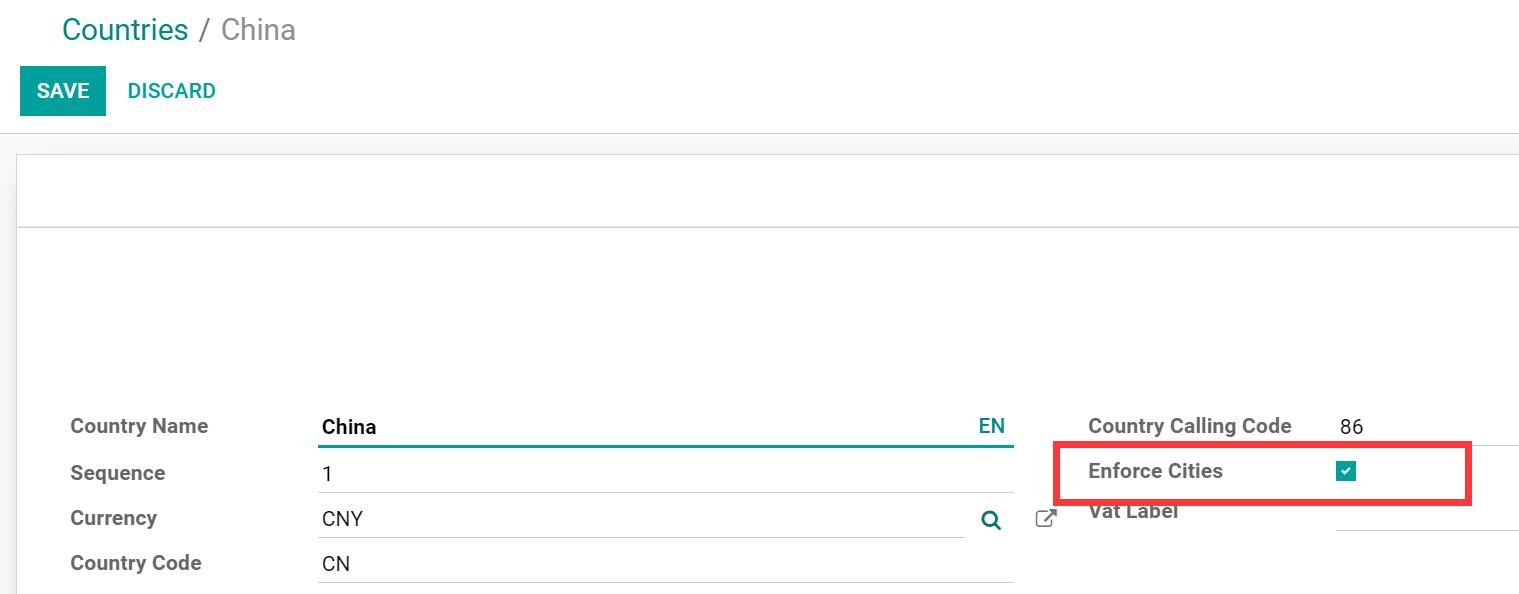The height and width of the screenshot is (594, 1519).
Task: Click the EN translate button
Action: [x=991, y=426]
